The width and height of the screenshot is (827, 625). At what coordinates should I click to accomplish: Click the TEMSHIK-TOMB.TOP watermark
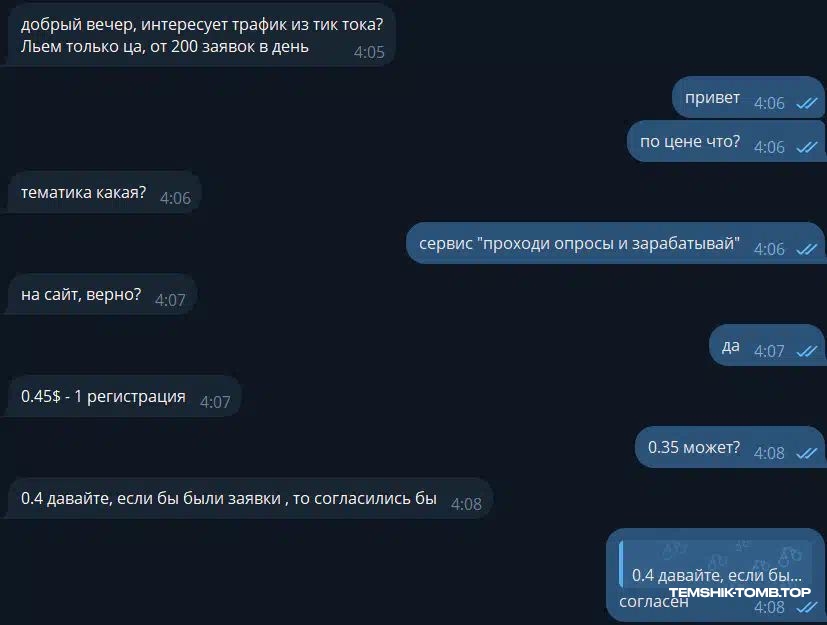740,592
